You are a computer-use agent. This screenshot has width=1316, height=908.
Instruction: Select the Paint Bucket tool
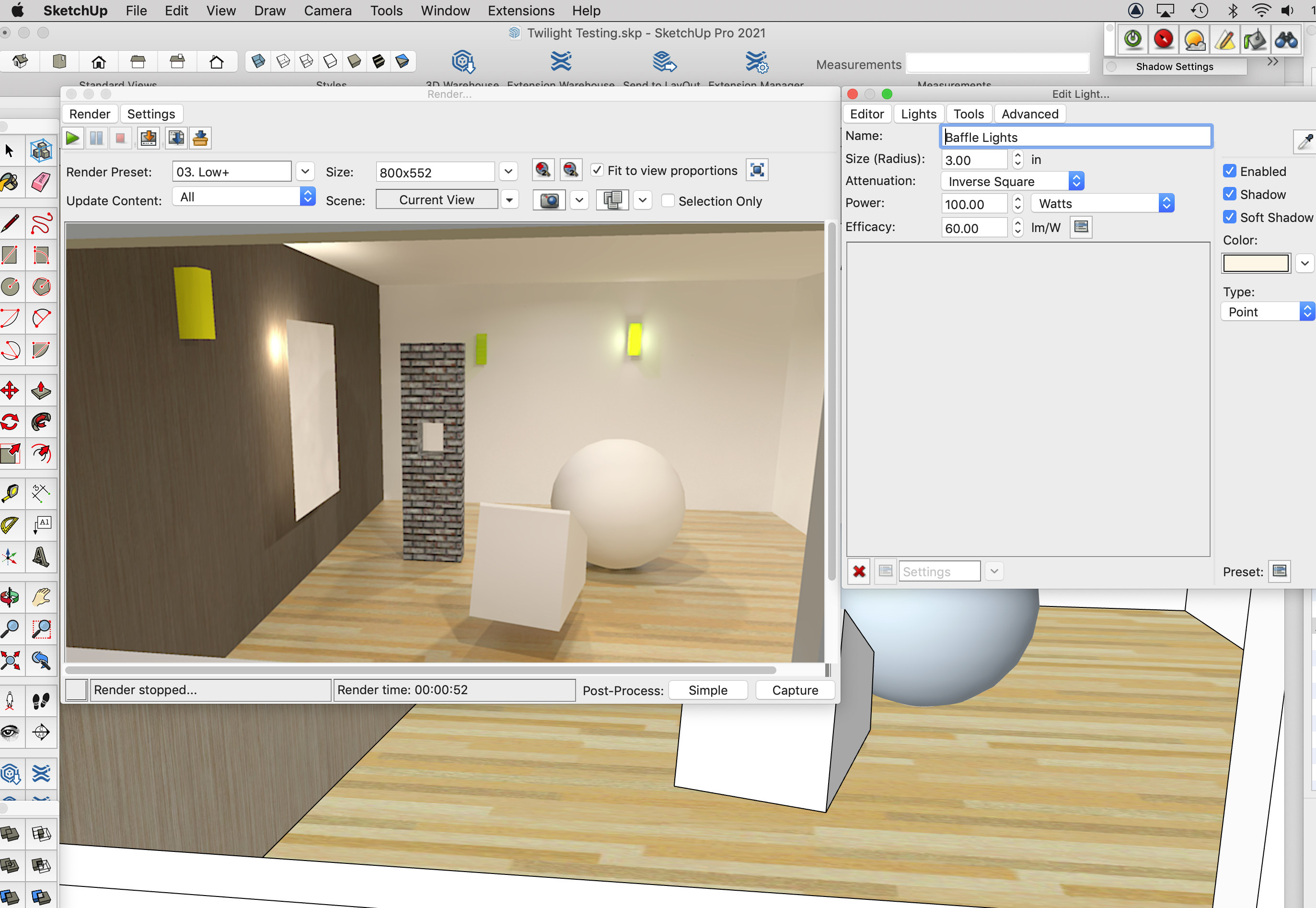pyautogui.click(x=10, y=182)
